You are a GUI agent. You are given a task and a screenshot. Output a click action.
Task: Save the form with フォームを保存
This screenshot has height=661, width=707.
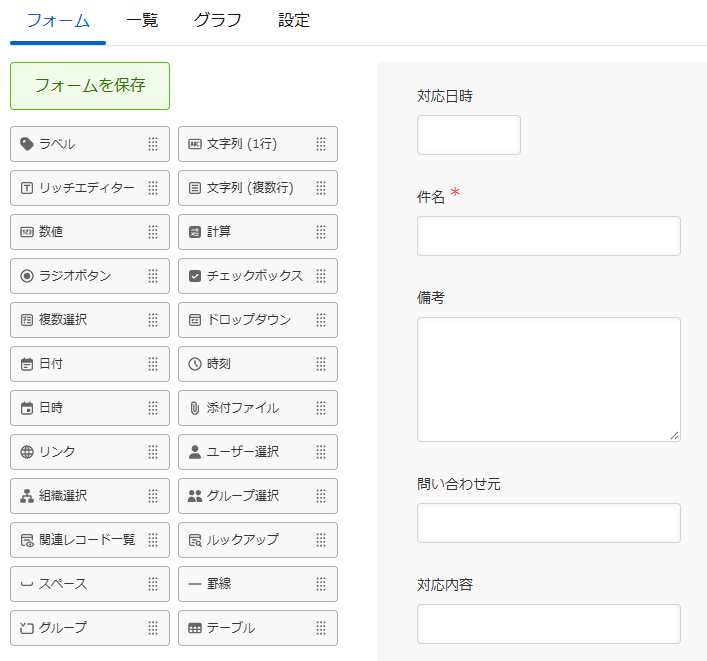(90, 86)
